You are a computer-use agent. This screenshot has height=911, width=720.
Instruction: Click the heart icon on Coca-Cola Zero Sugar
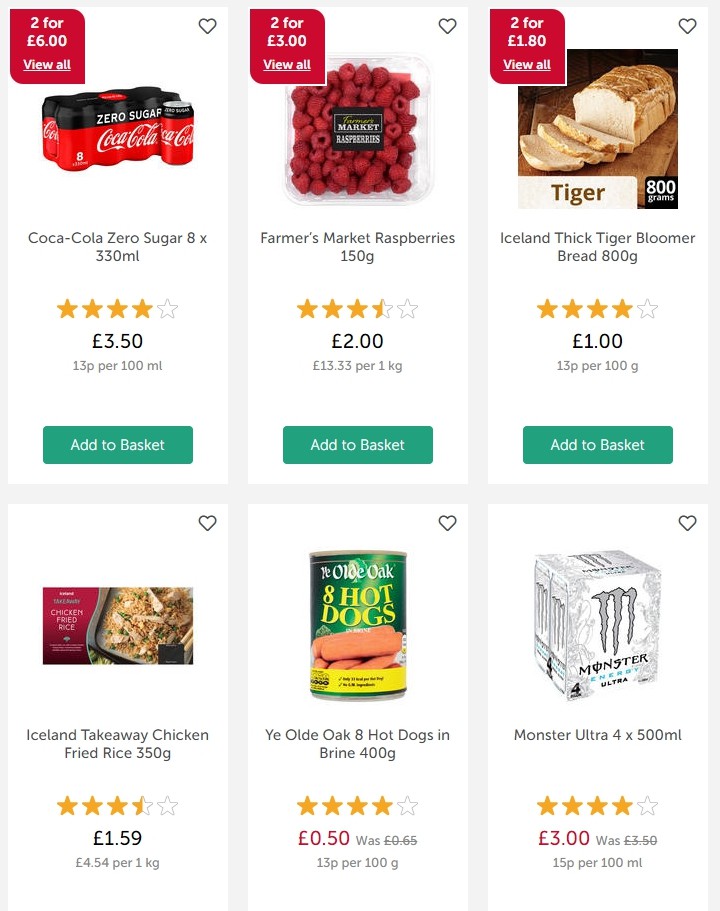click(207, 26)
